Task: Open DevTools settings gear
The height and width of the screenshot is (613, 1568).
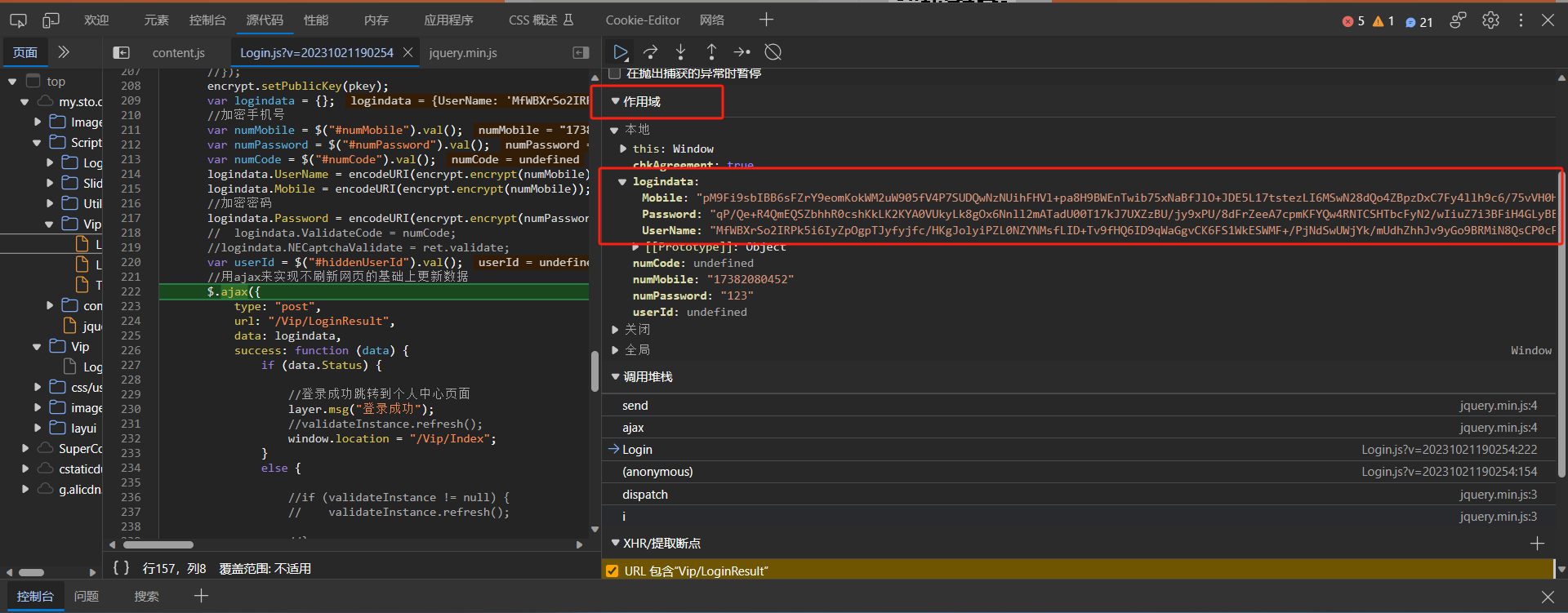Action: (x=1490, y=20)
